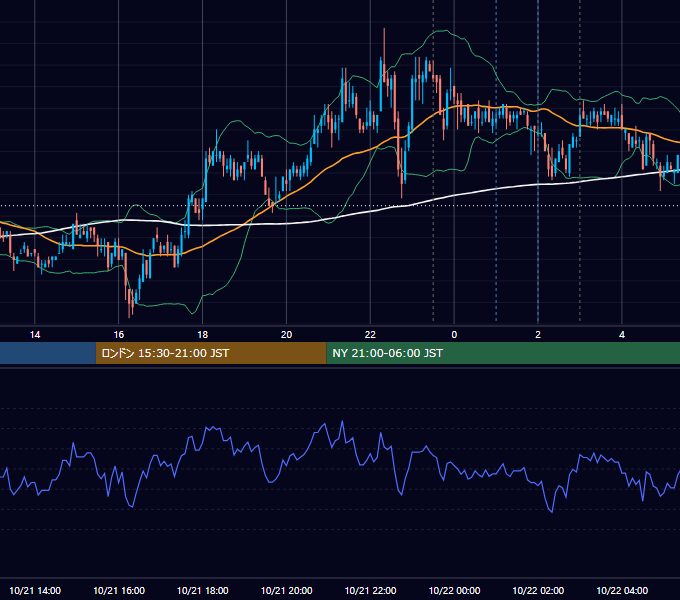Viewport: 680px width, 600px height.
Task: Click hour label 0 on the price chart axis
Action: click(x=454, y=335)
